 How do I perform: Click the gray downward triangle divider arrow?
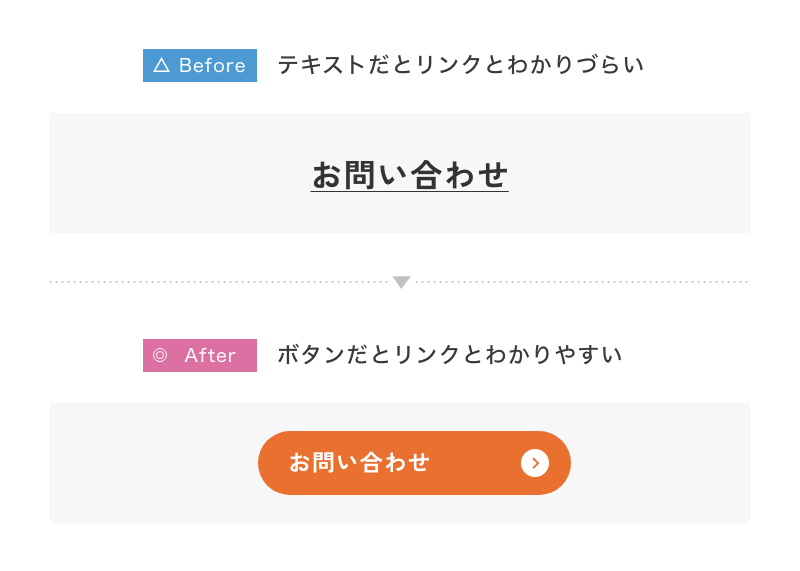pos(402,282)
